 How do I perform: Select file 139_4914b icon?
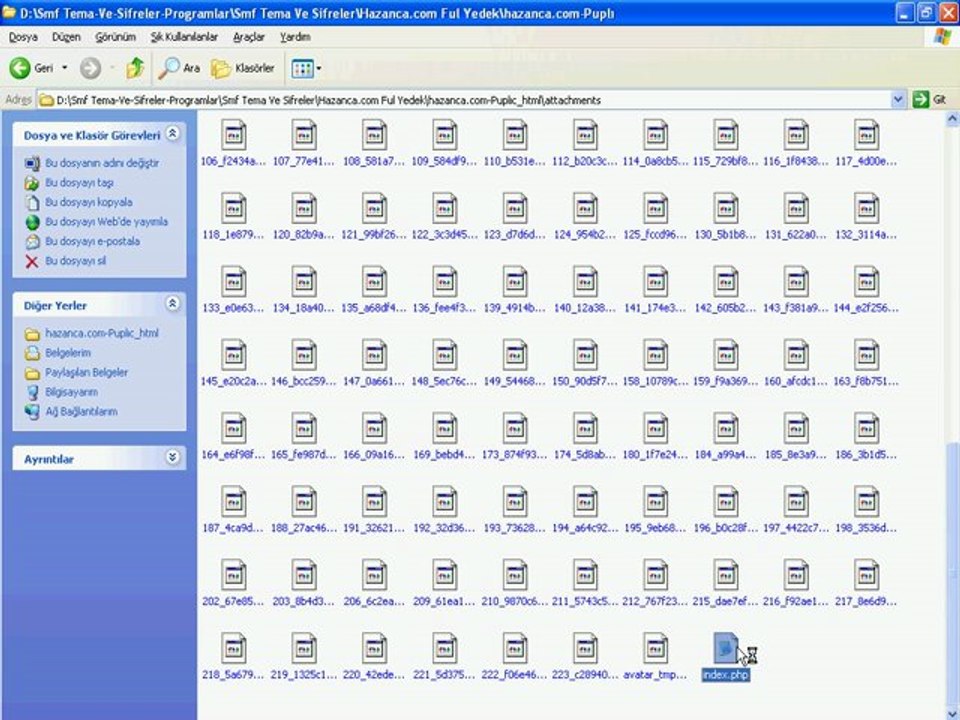click(x=514, y=282)
